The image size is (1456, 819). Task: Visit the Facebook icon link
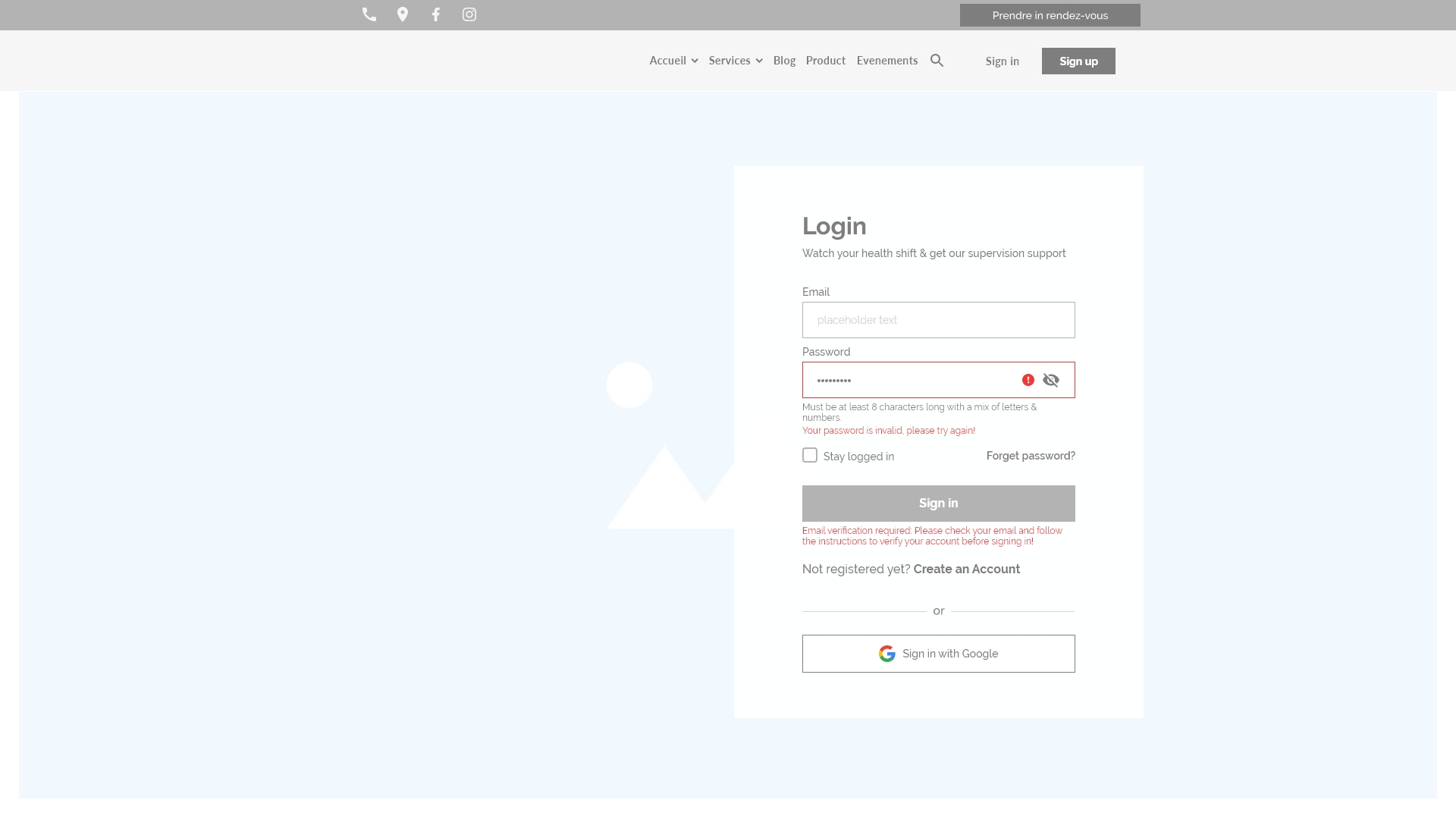pyautogui.click(x=436, y=14)
